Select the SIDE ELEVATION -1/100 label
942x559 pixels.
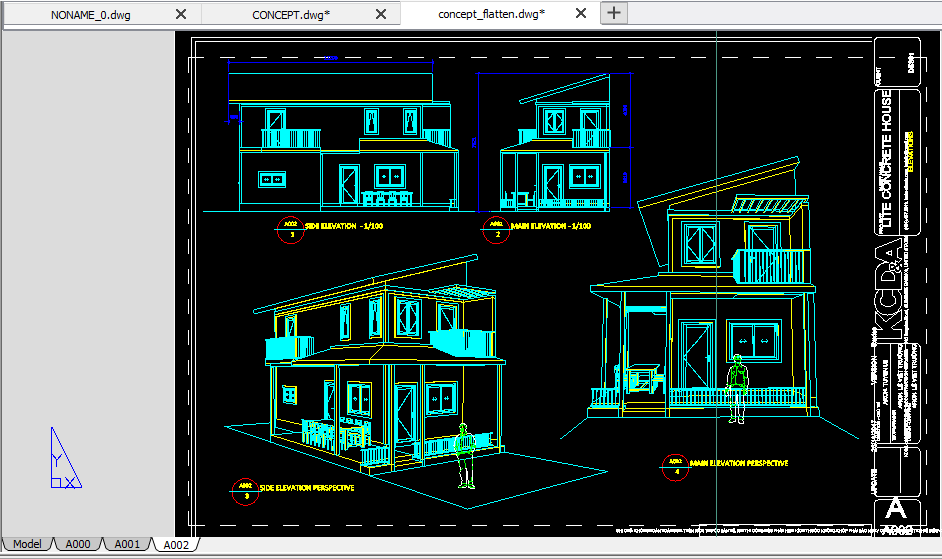pos(344,226)
